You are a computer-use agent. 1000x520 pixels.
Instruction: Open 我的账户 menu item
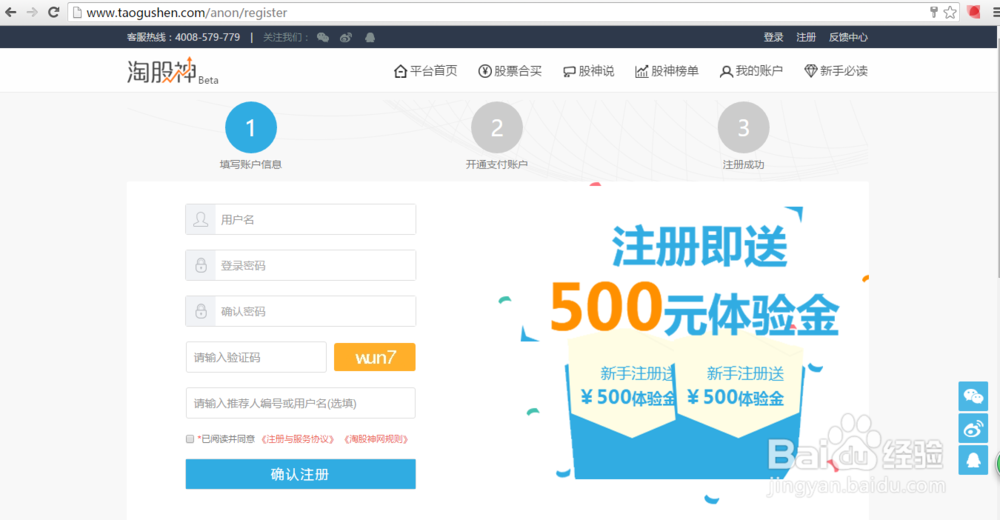click(751, 71)
